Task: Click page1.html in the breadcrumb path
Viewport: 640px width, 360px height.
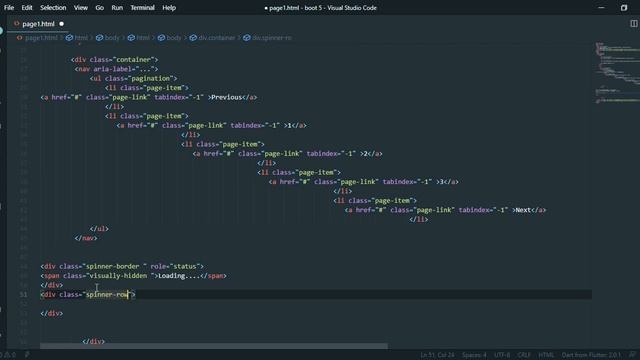Action: tap(41, 38)
